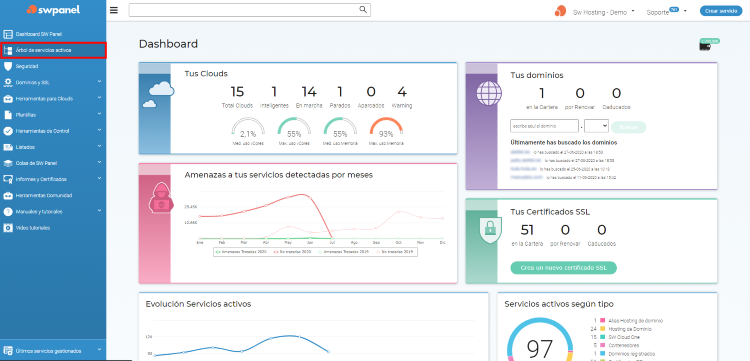Click the magnifier icon in the search bar
Image resolution: width=750 pixels, height=361 pixels.
363,9
